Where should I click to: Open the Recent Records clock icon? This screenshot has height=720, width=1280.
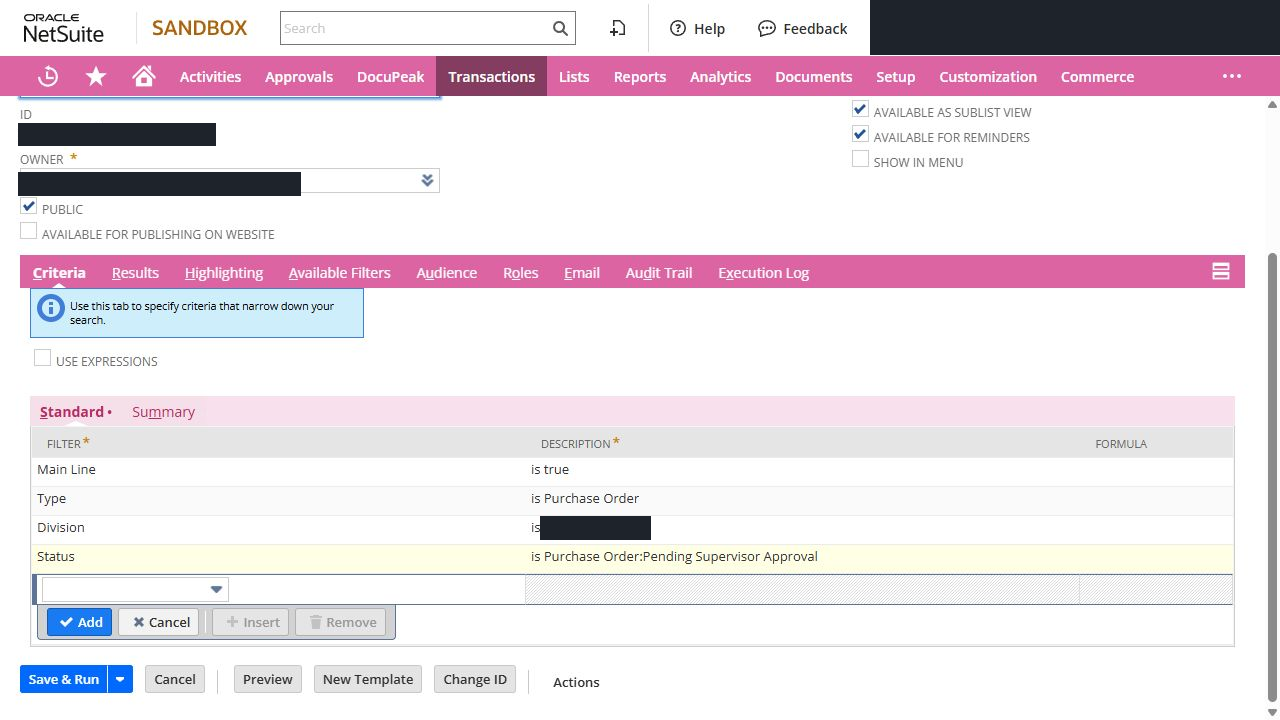tap(48, 76)
